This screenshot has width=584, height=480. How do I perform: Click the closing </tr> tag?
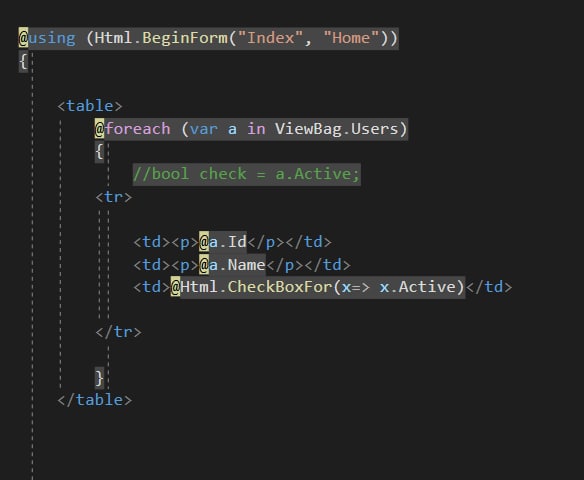tap(118, 331)
